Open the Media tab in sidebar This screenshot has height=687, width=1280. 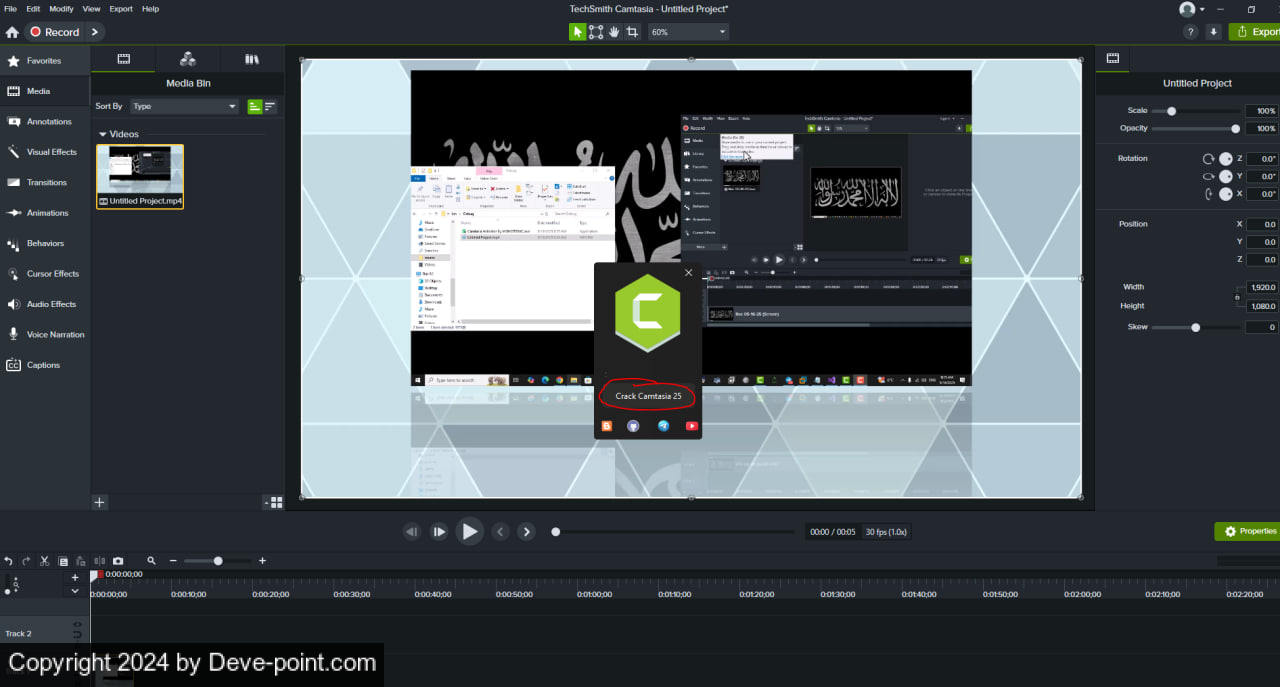[x=45, y=91]
